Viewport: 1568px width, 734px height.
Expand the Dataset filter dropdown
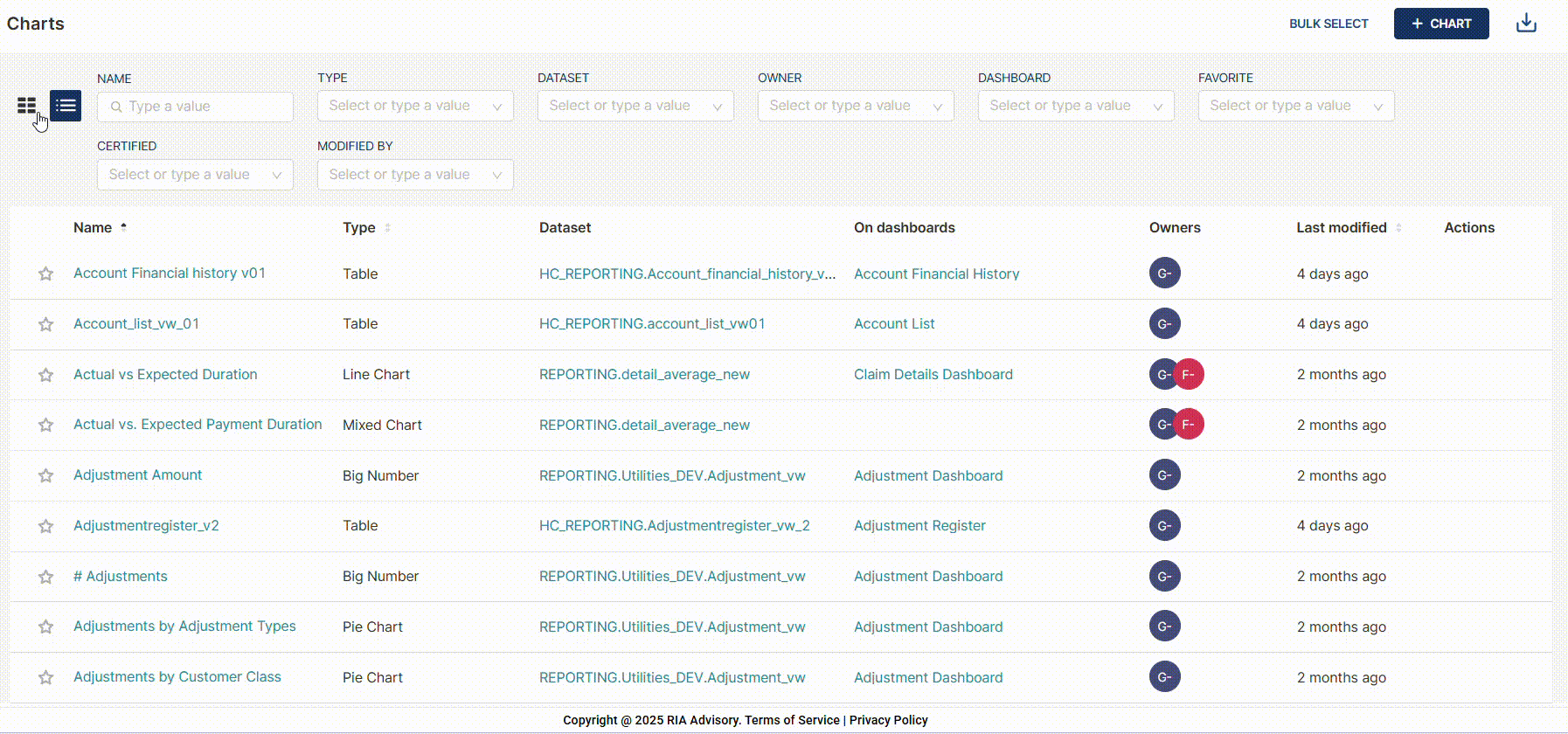[635, 106]
